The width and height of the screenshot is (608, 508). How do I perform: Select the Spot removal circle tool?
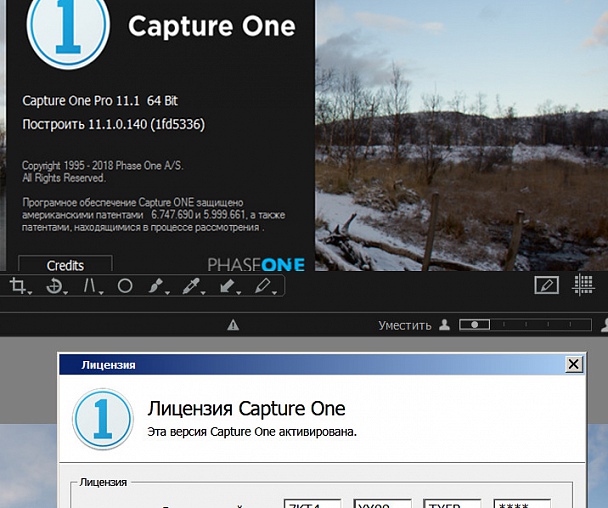click(125, 286)
